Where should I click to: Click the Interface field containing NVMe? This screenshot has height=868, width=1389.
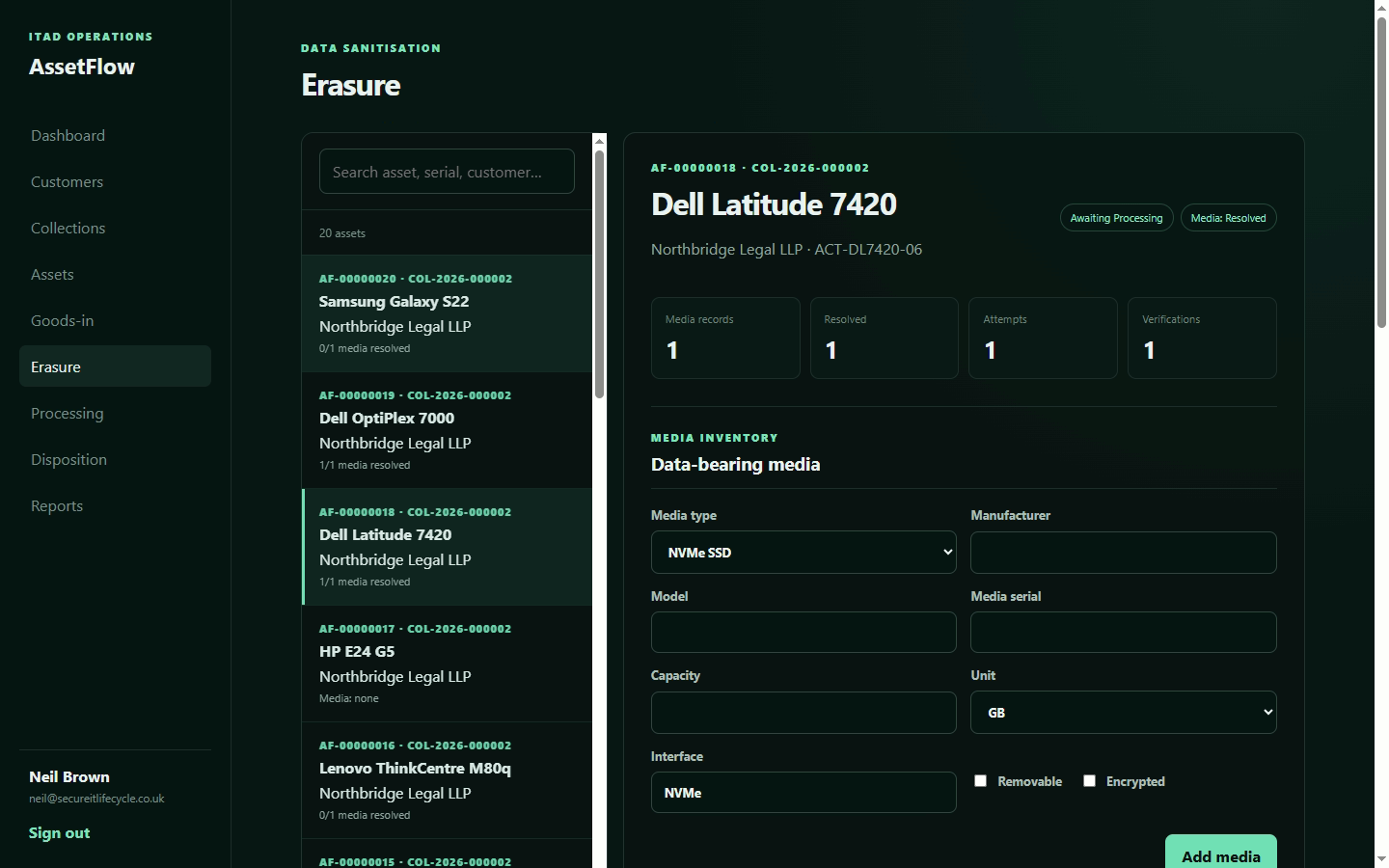coord(803,793)
